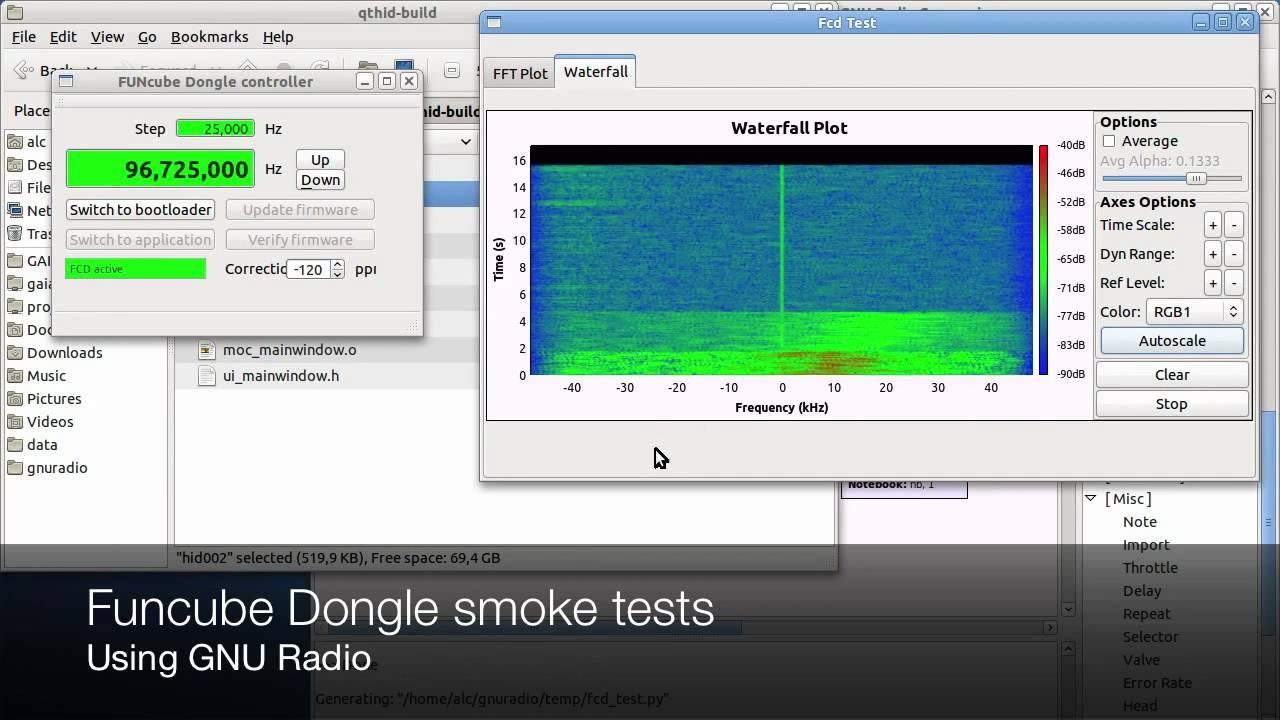Open the File menu in qthid-build

pos(24,37)
